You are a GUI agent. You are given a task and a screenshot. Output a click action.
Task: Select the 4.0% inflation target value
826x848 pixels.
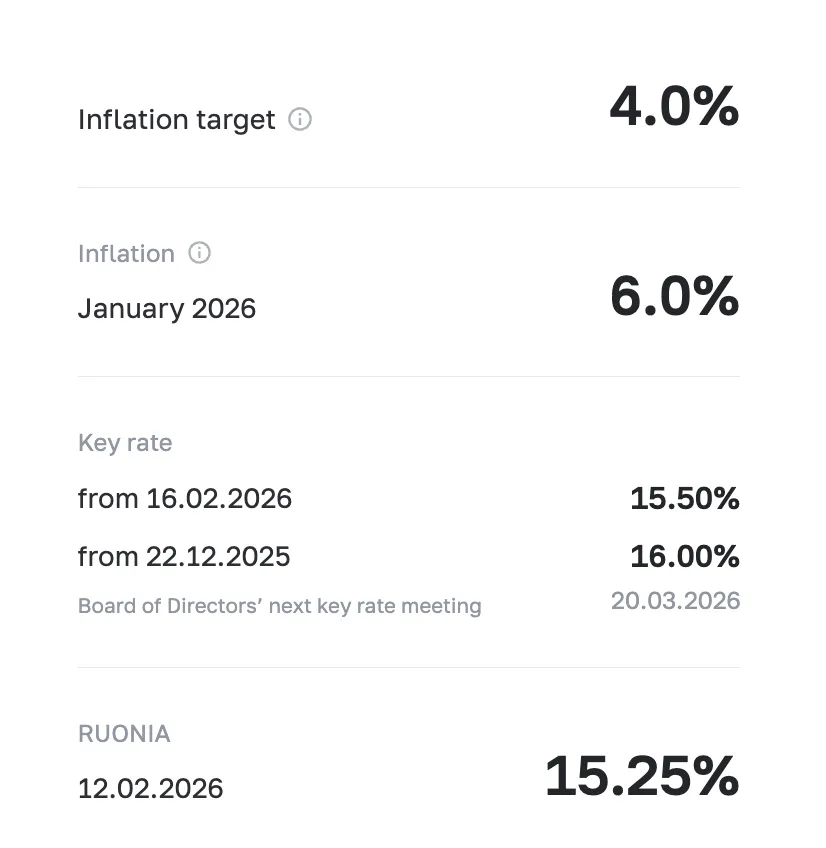[x=673, y=107]
